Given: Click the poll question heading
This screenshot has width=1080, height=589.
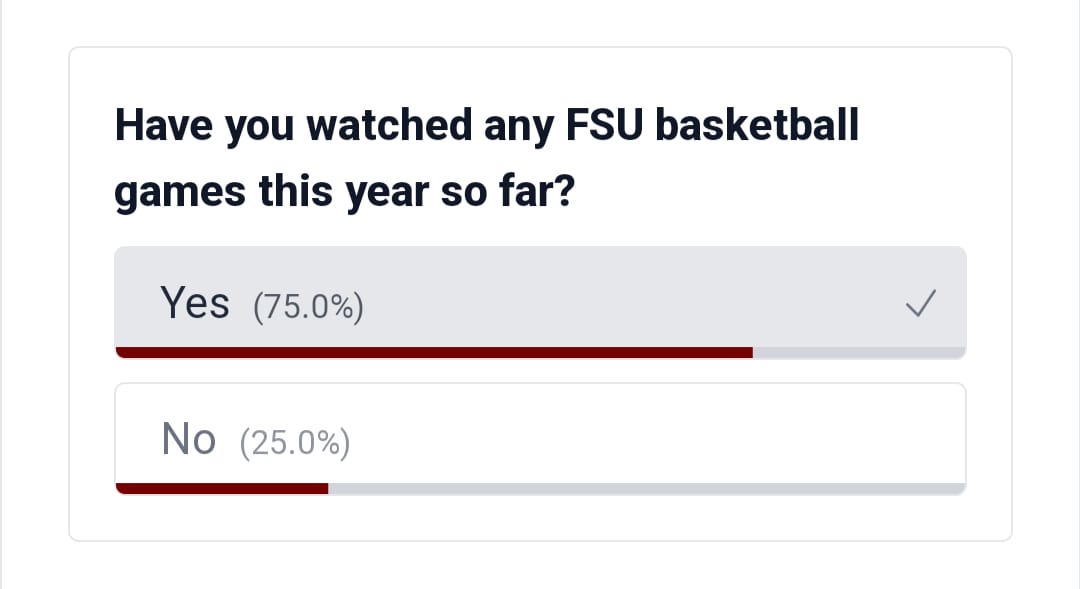Looking at the screenshot, I should [487, 159].
